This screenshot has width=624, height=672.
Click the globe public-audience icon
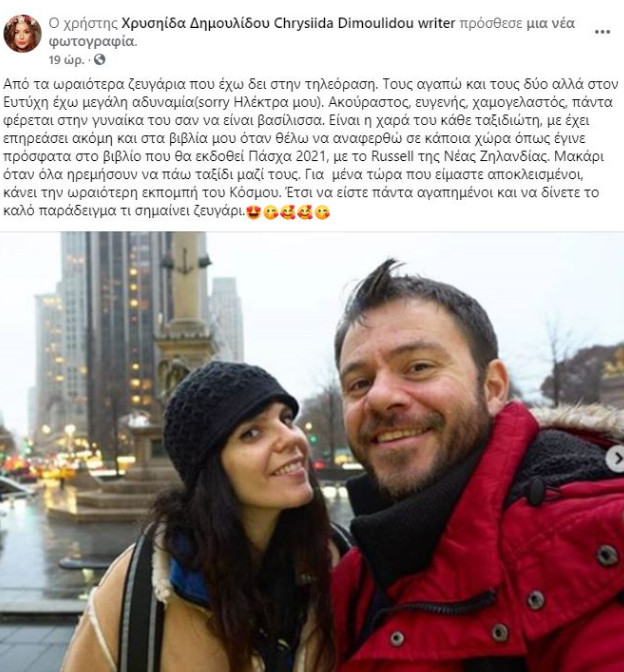coord(99,59)
